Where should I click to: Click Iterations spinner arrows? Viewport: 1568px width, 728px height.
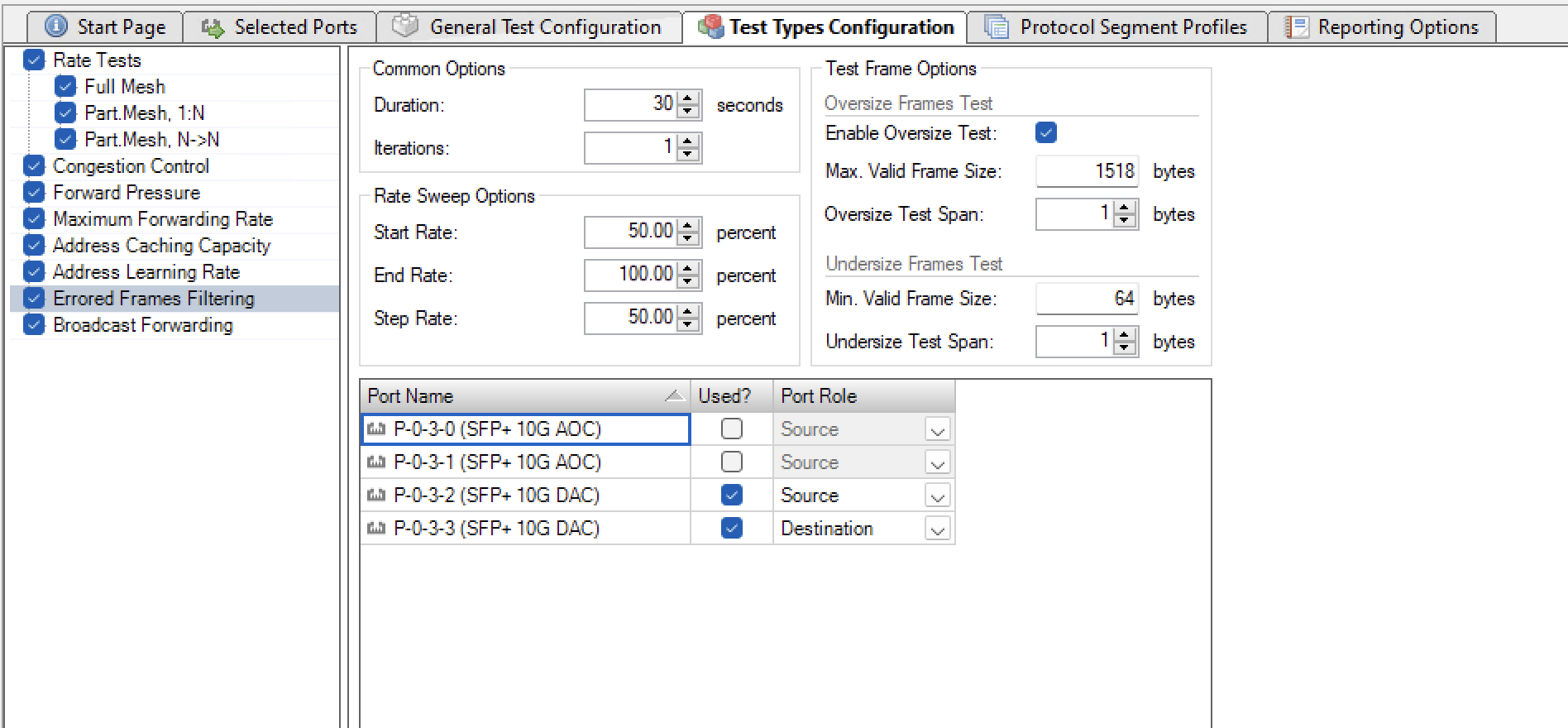(688, 148)
